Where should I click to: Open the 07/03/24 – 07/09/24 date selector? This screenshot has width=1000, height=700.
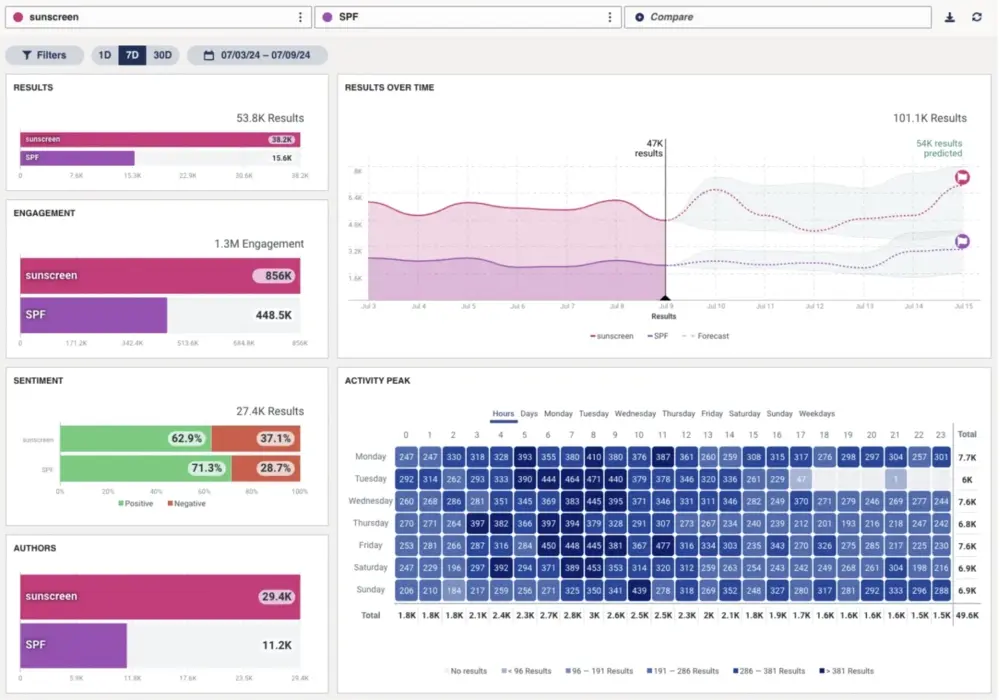coord(263,55)
